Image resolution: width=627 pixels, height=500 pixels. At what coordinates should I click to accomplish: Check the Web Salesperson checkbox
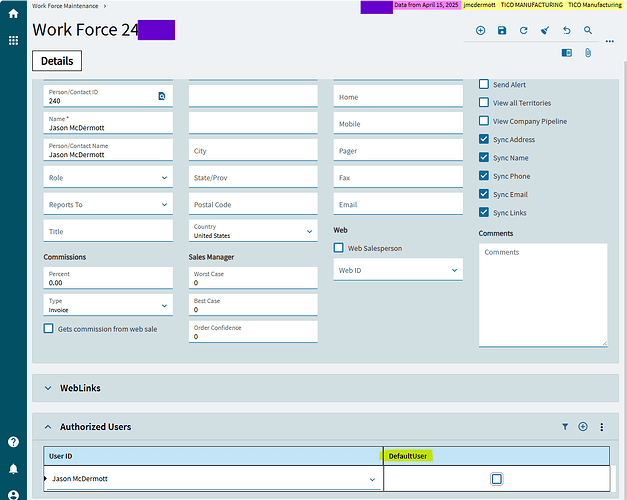(339, 248)
